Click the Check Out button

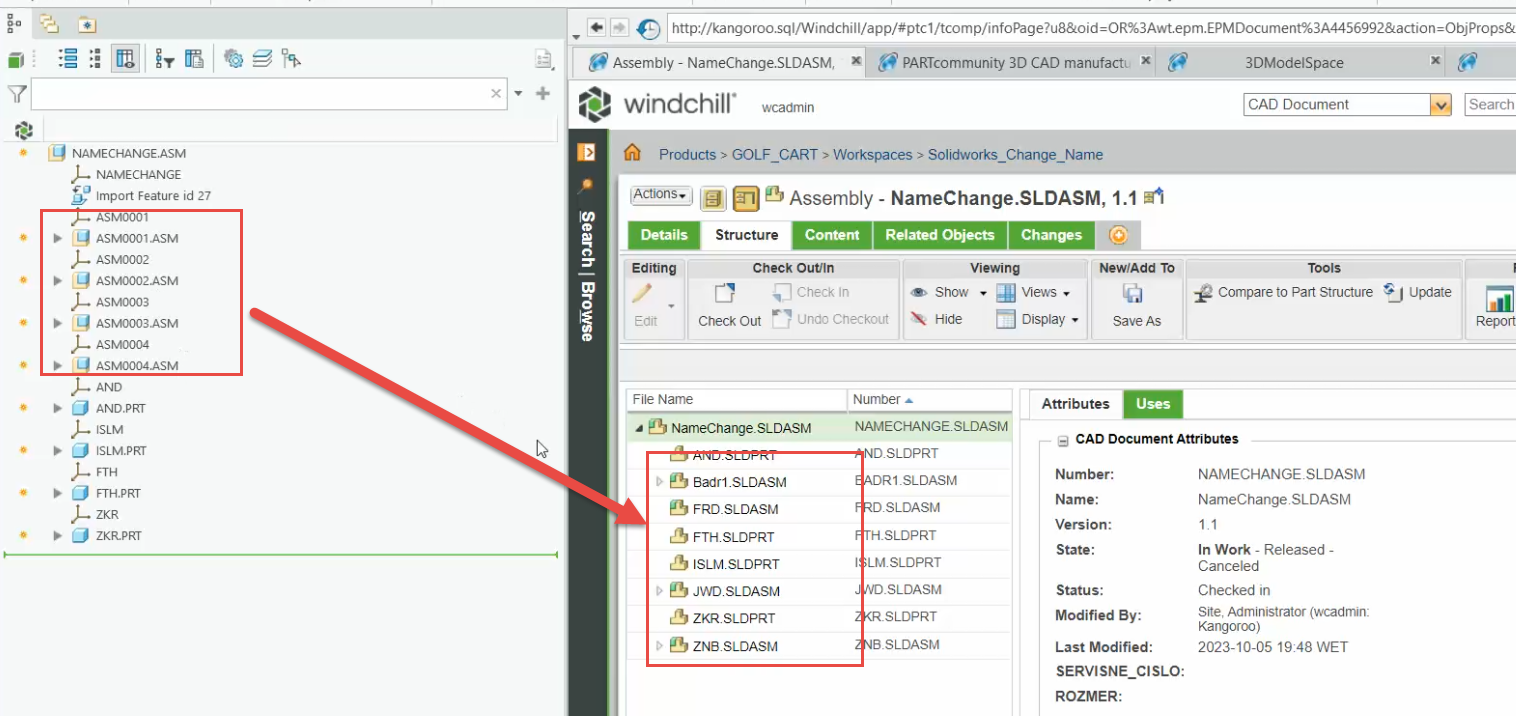[729, 306]
